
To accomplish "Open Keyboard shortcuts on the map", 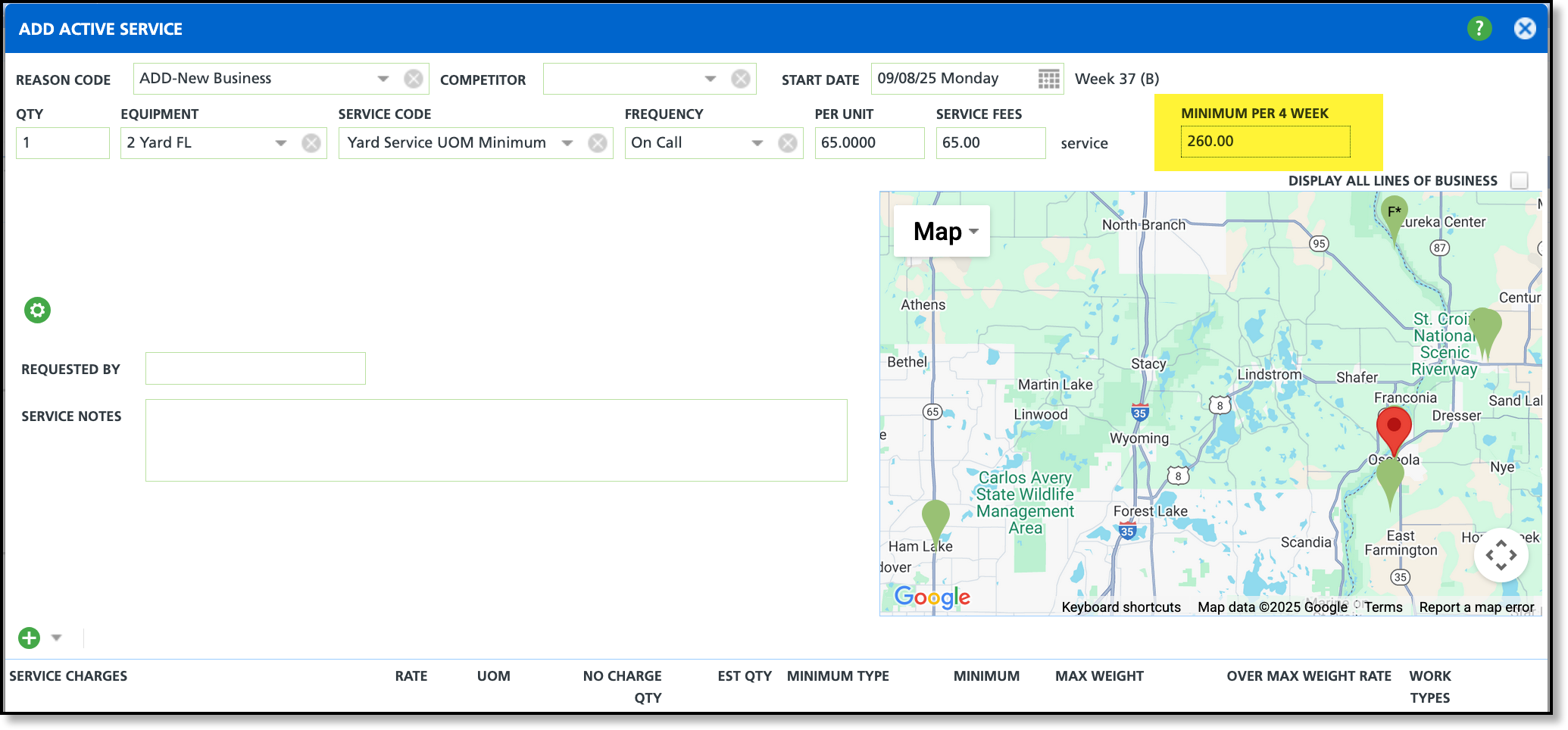I will pos(1121,607).
